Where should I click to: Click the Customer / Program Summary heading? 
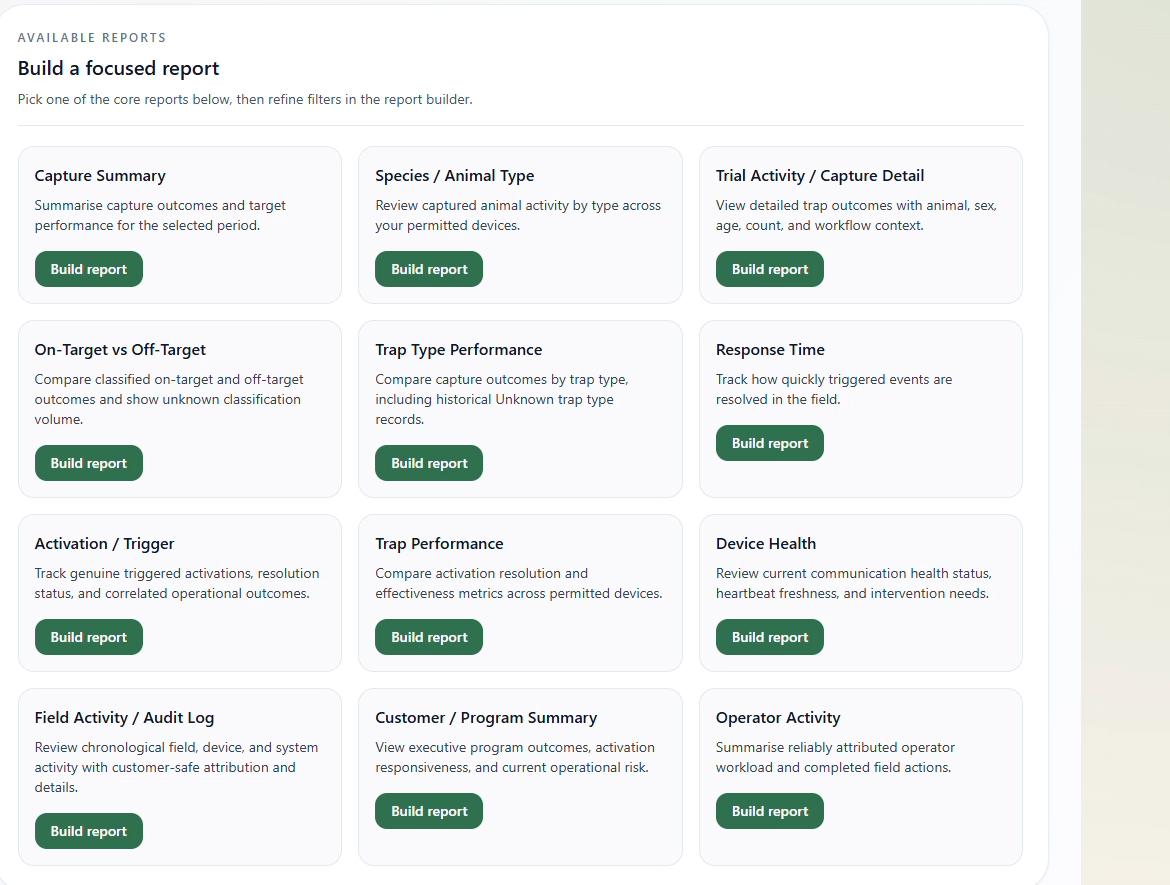point(486,718)
